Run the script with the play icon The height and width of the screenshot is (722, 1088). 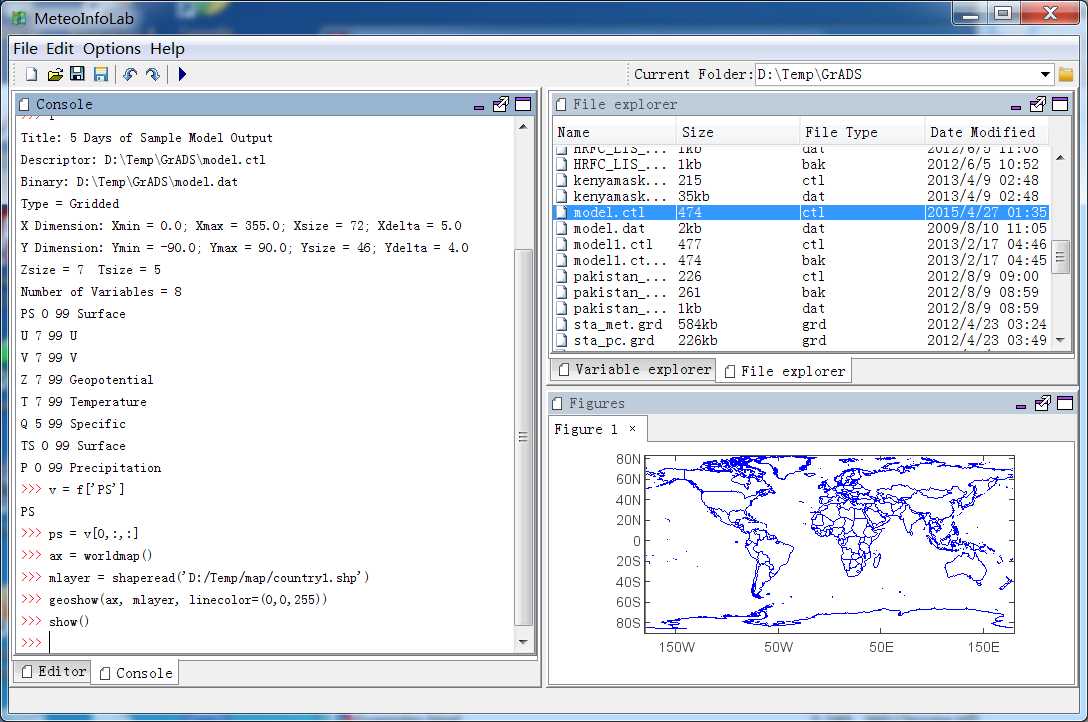182,74
